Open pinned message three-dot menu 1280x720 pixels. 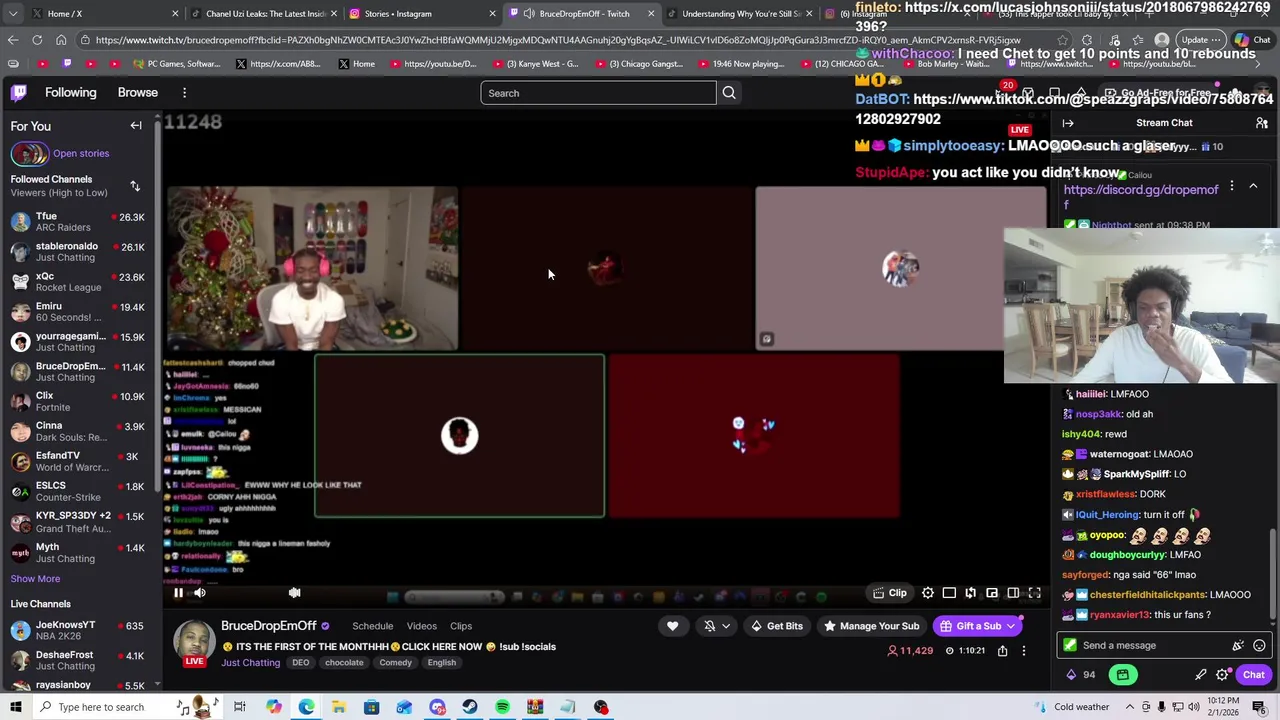click(x=1232, y=186)
